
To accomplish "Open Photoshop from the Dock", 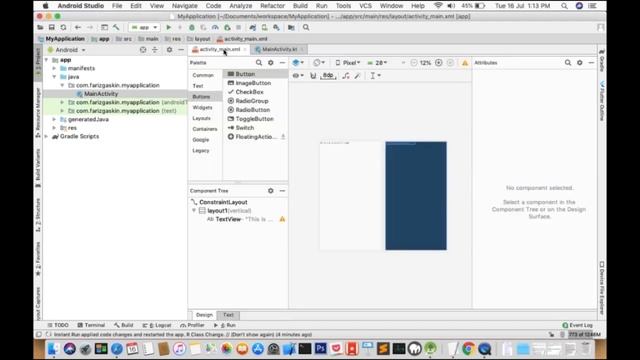I will pyautogui.click(x=321, y=349).
